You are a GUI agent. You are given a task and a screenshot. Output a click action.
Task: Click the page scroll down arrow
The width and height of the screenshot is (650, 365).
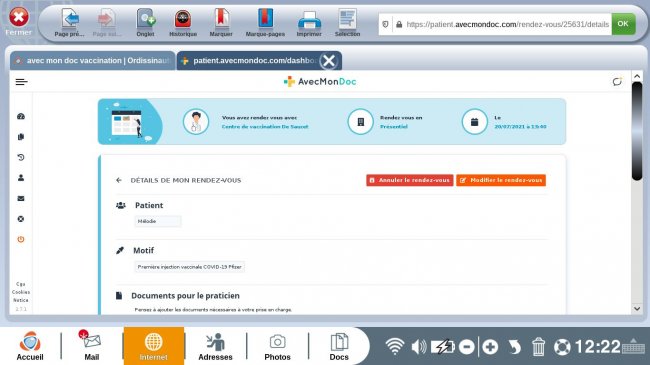tap(637, 309)
